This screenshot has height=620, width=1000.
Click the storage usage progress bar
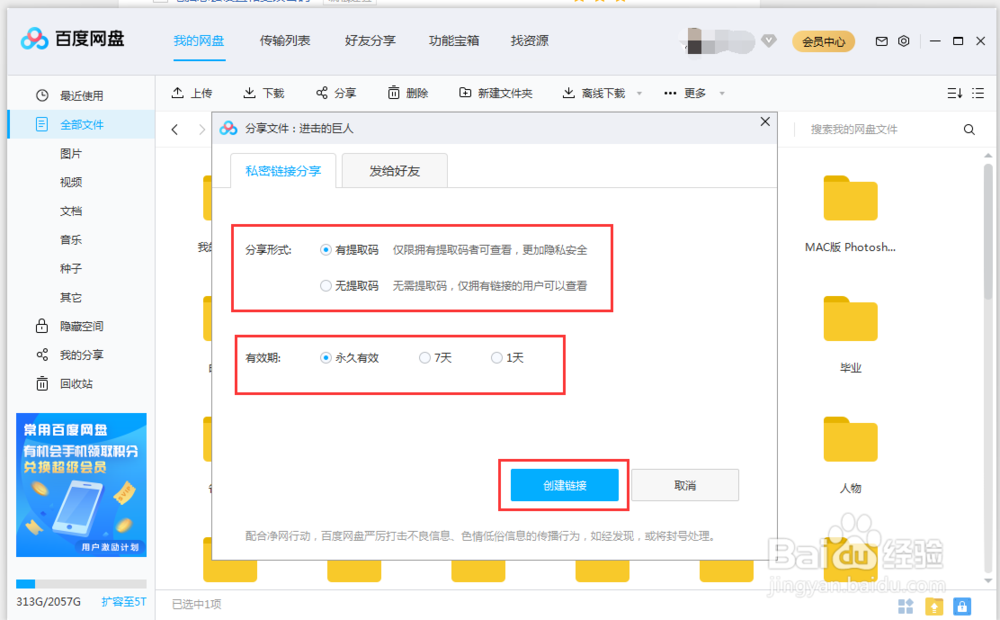tap(81, 584)
